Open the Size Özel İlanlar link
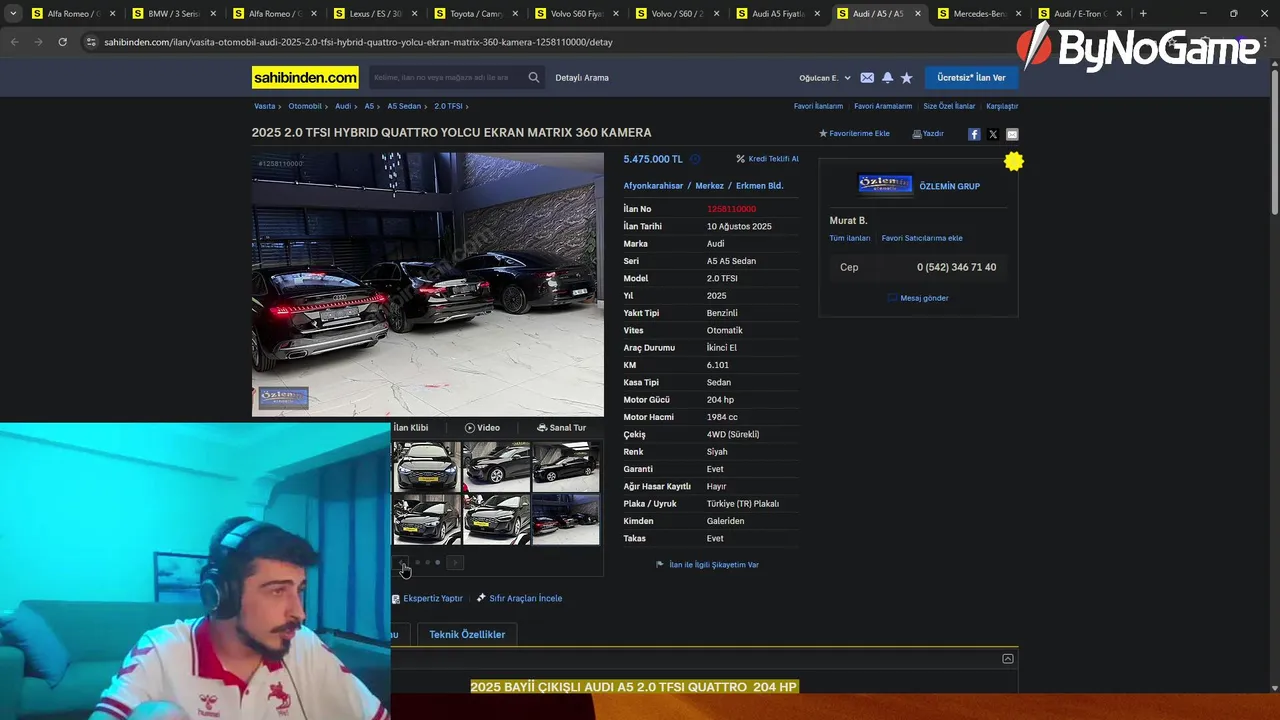 coord(949,106)
